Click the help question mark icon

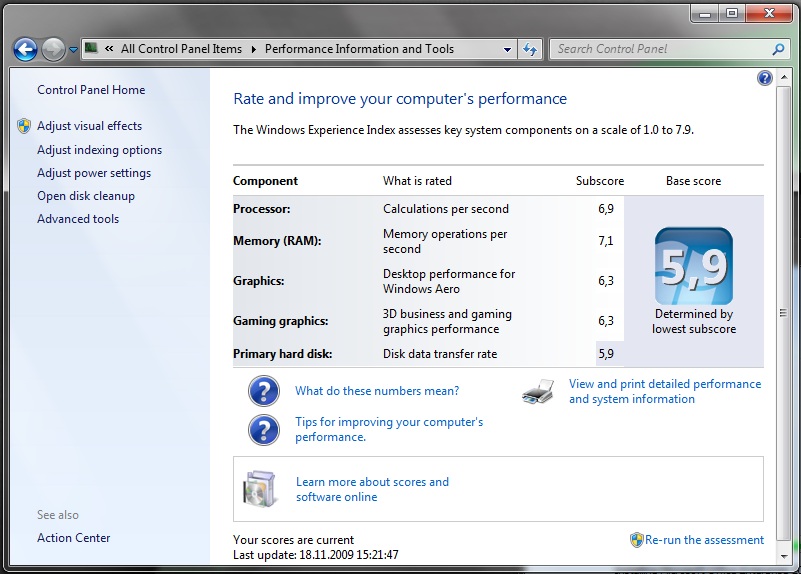[765, 78]
